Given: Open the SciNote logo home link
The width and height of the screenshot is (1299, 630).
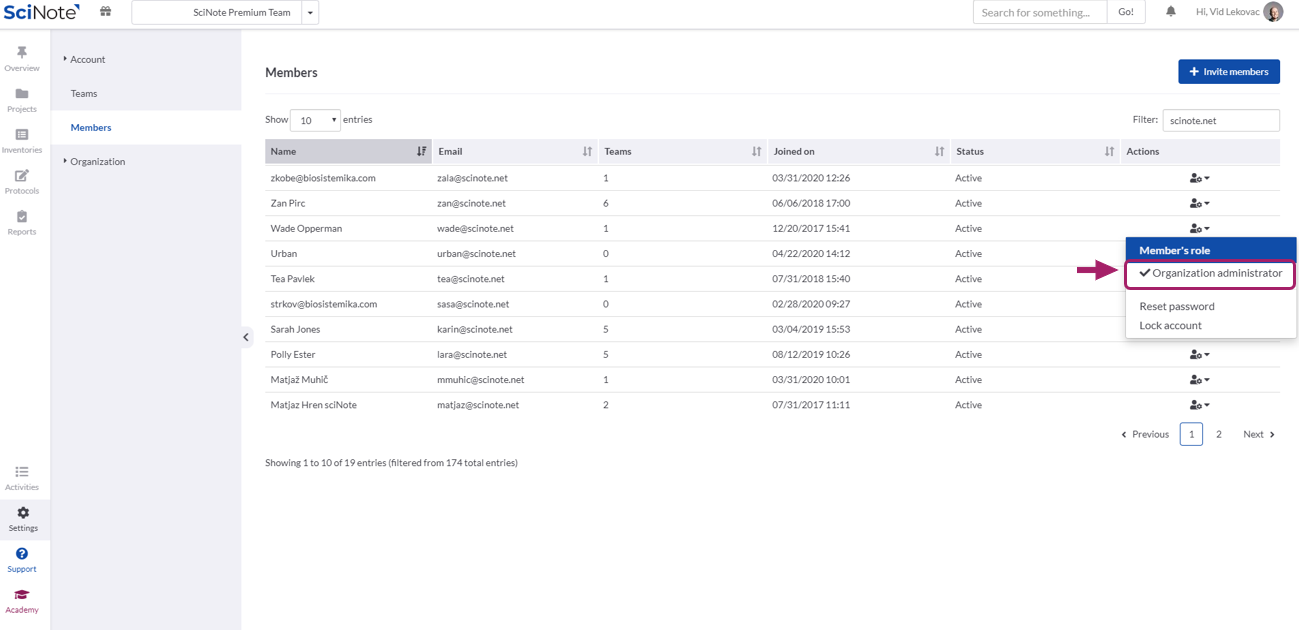Looking at the screenshot, I should coord(42,12).
